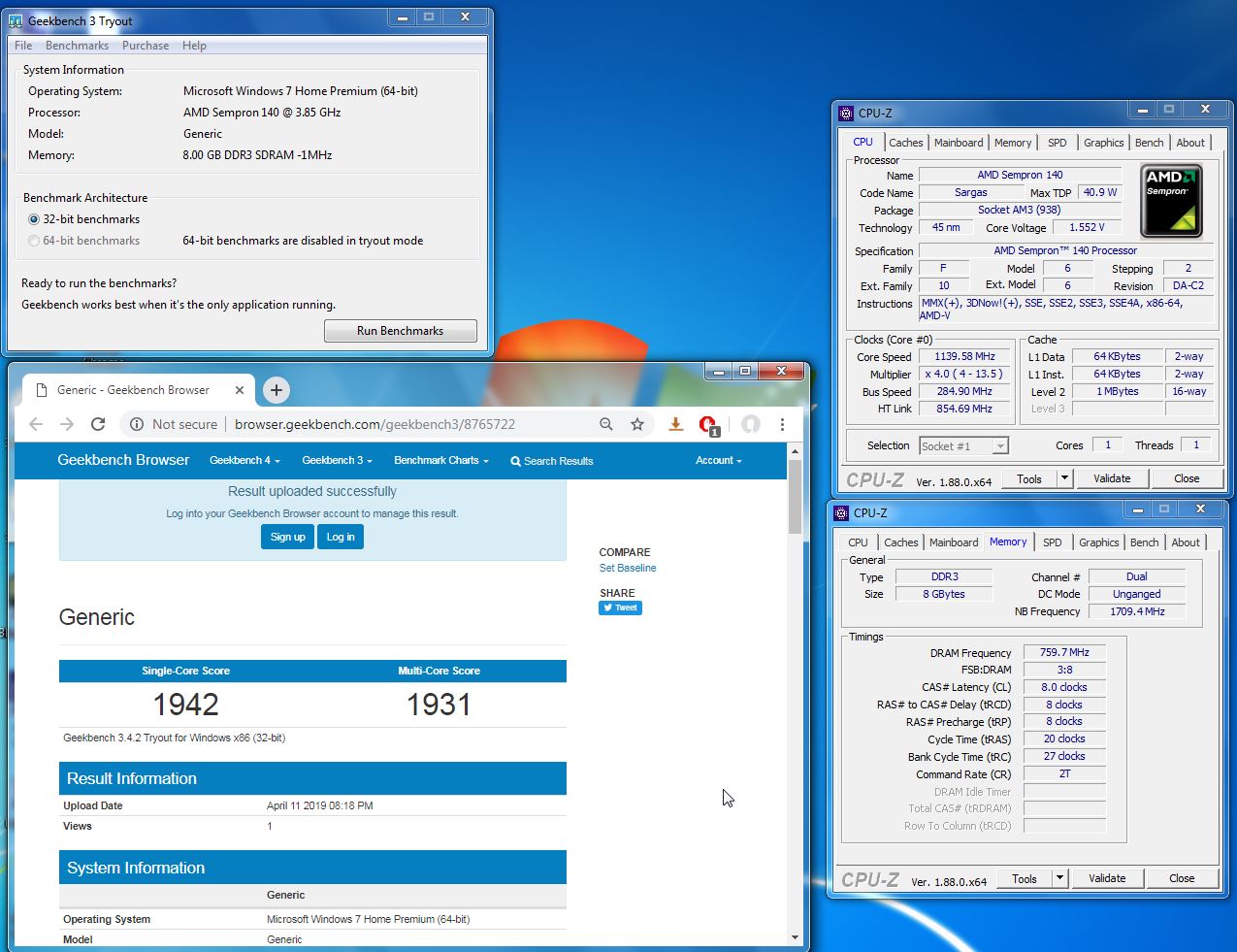1237x952 pixels.
Task: Click the Sign up button
Action: coord(287,537)
